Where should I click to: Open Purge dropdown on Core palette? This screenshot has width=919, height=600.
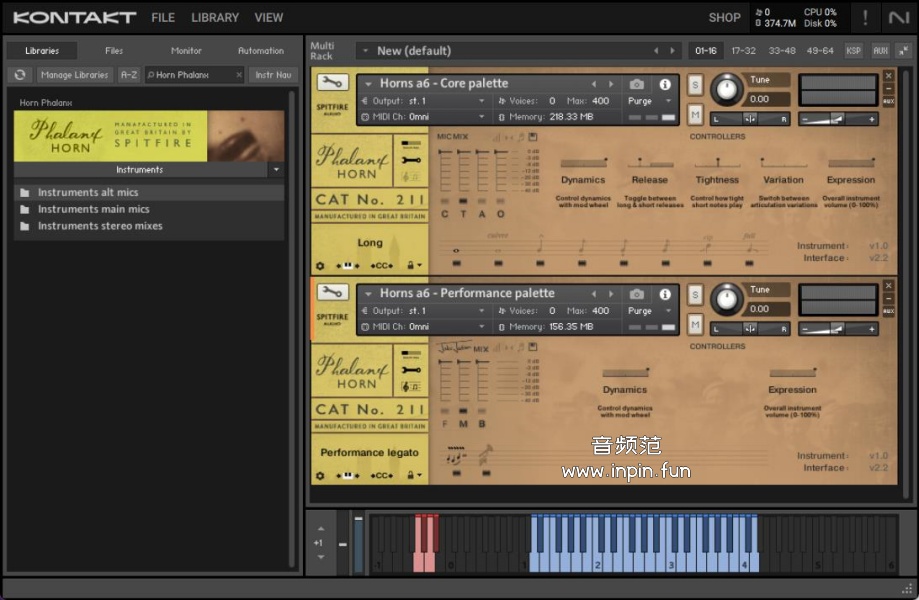(647, 101)
